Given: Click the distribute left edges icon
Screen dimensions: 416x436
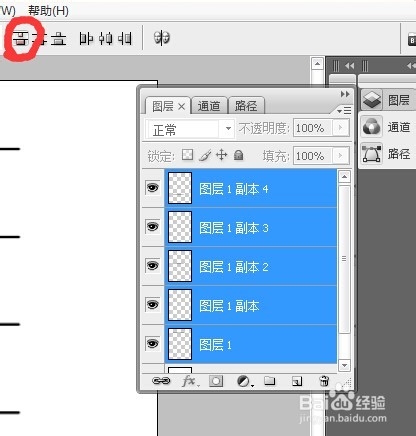Looking at the screenshot, I should click(86, 39).
